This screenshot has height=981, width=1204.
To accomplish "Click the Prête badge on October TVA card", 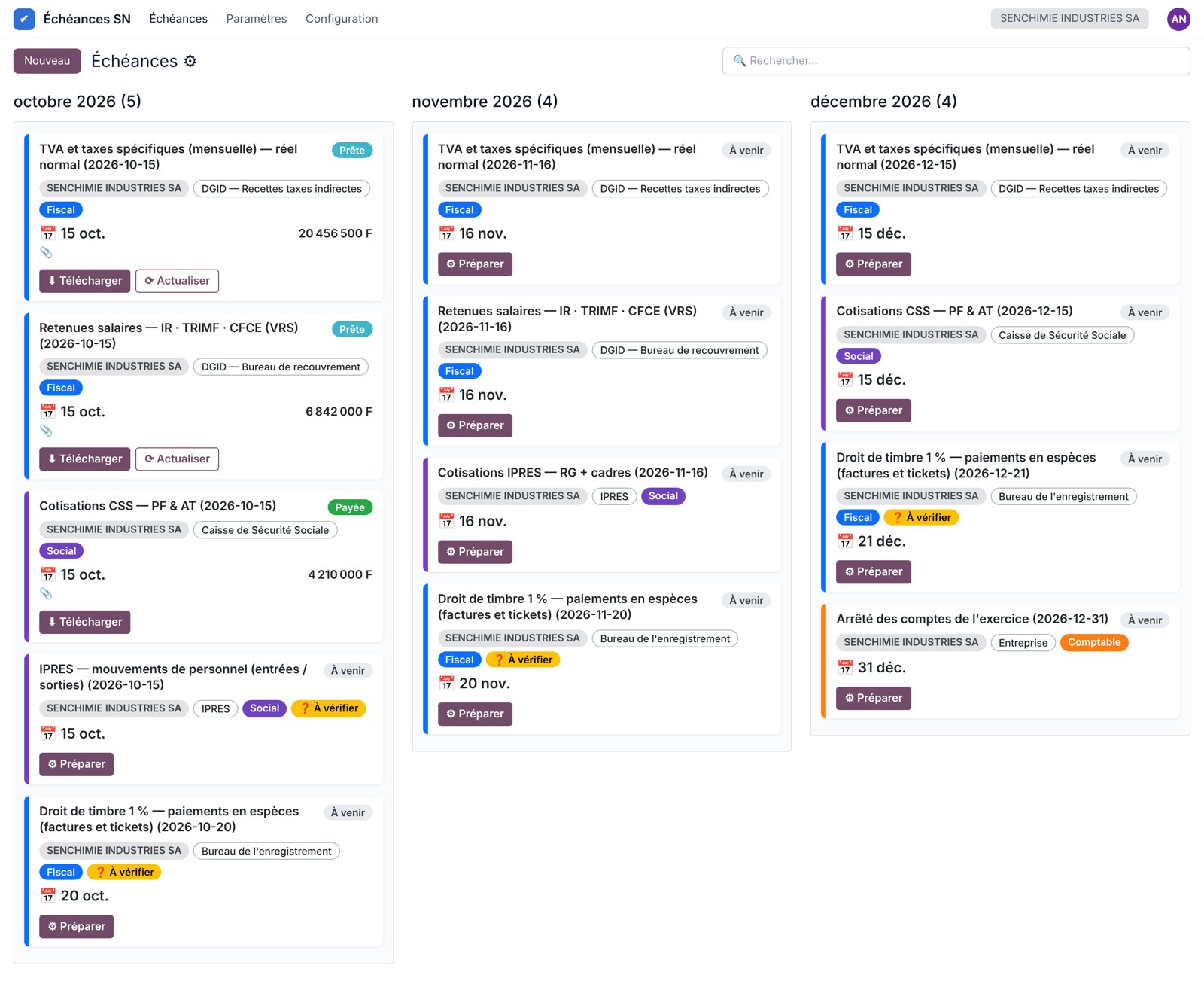I will point(352,151).
